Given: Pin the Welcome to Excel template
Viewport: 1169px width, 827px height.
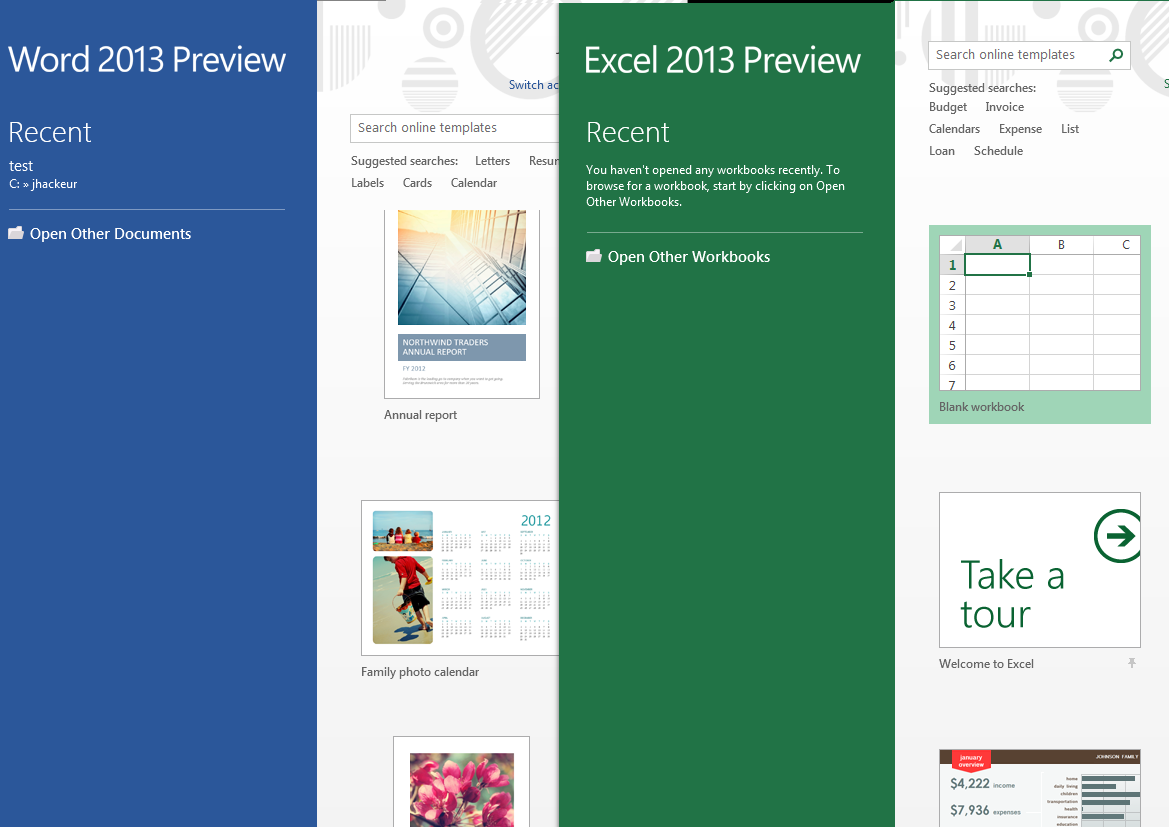Looking at the screenshot, I should pyautogui.click(x=1132, y=663).
